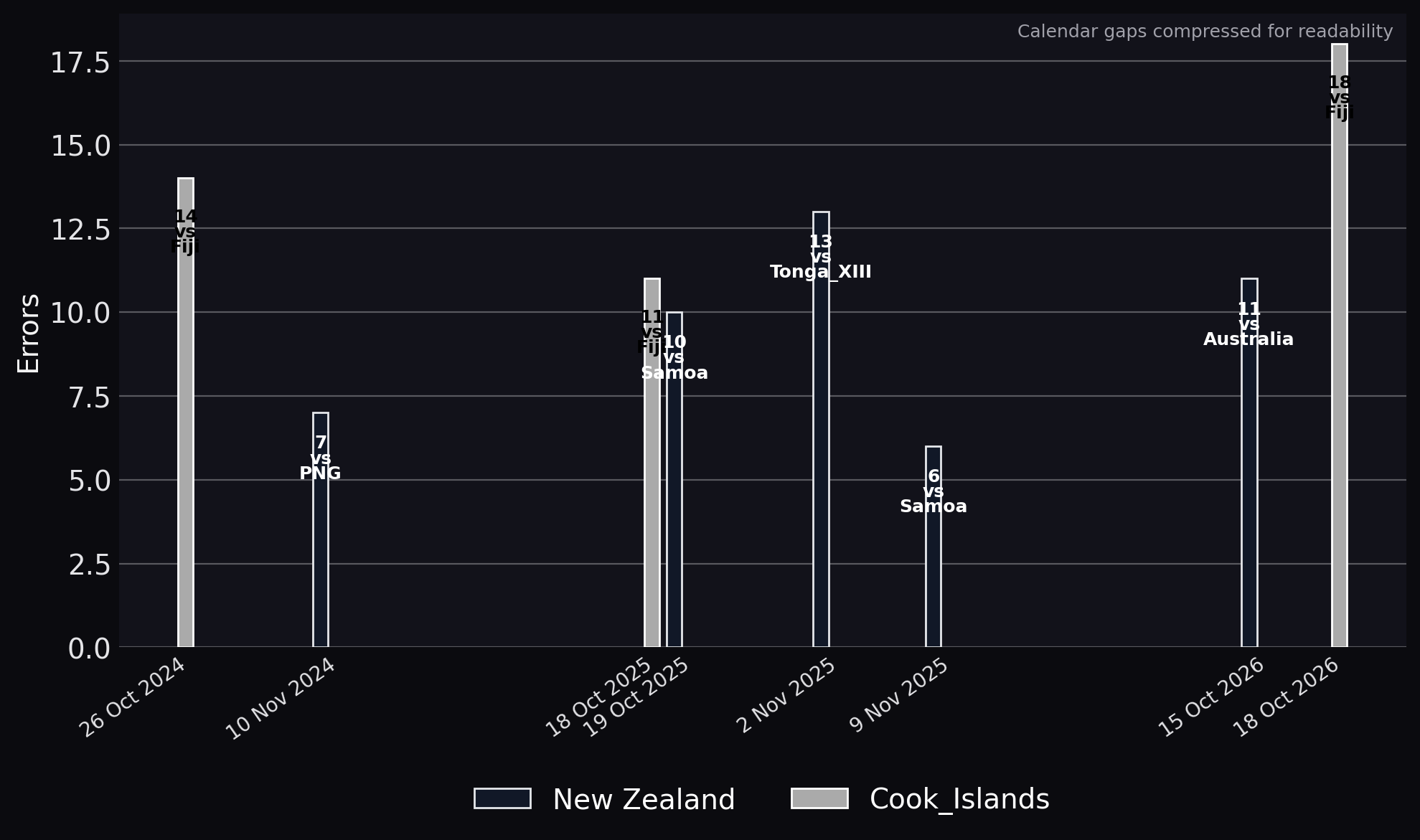Select the Cook_Islands legend label
The image size is (1420, 840).
click(x=959, y=799)
